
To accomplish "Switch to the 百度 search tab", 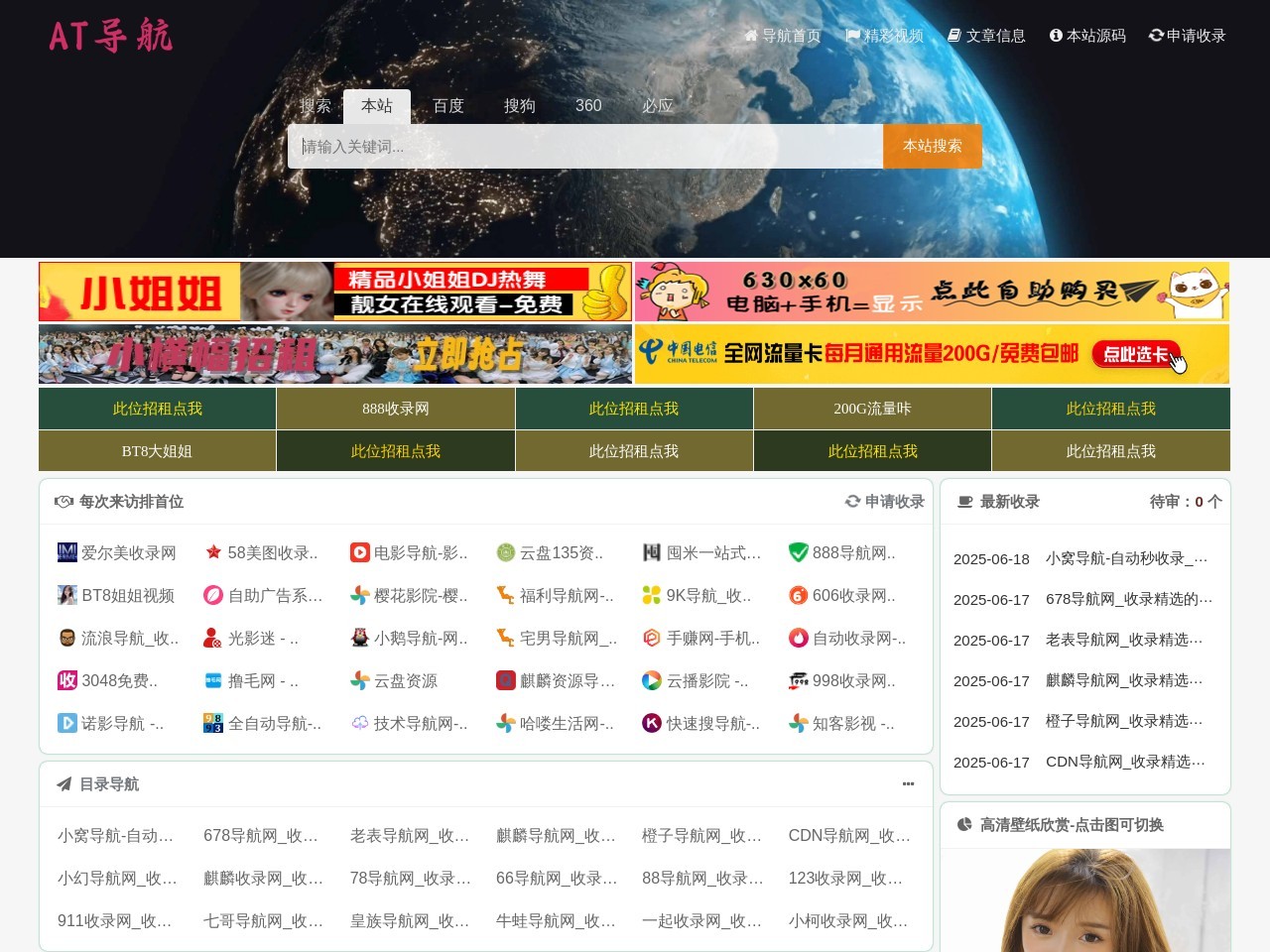I will 448,106.
